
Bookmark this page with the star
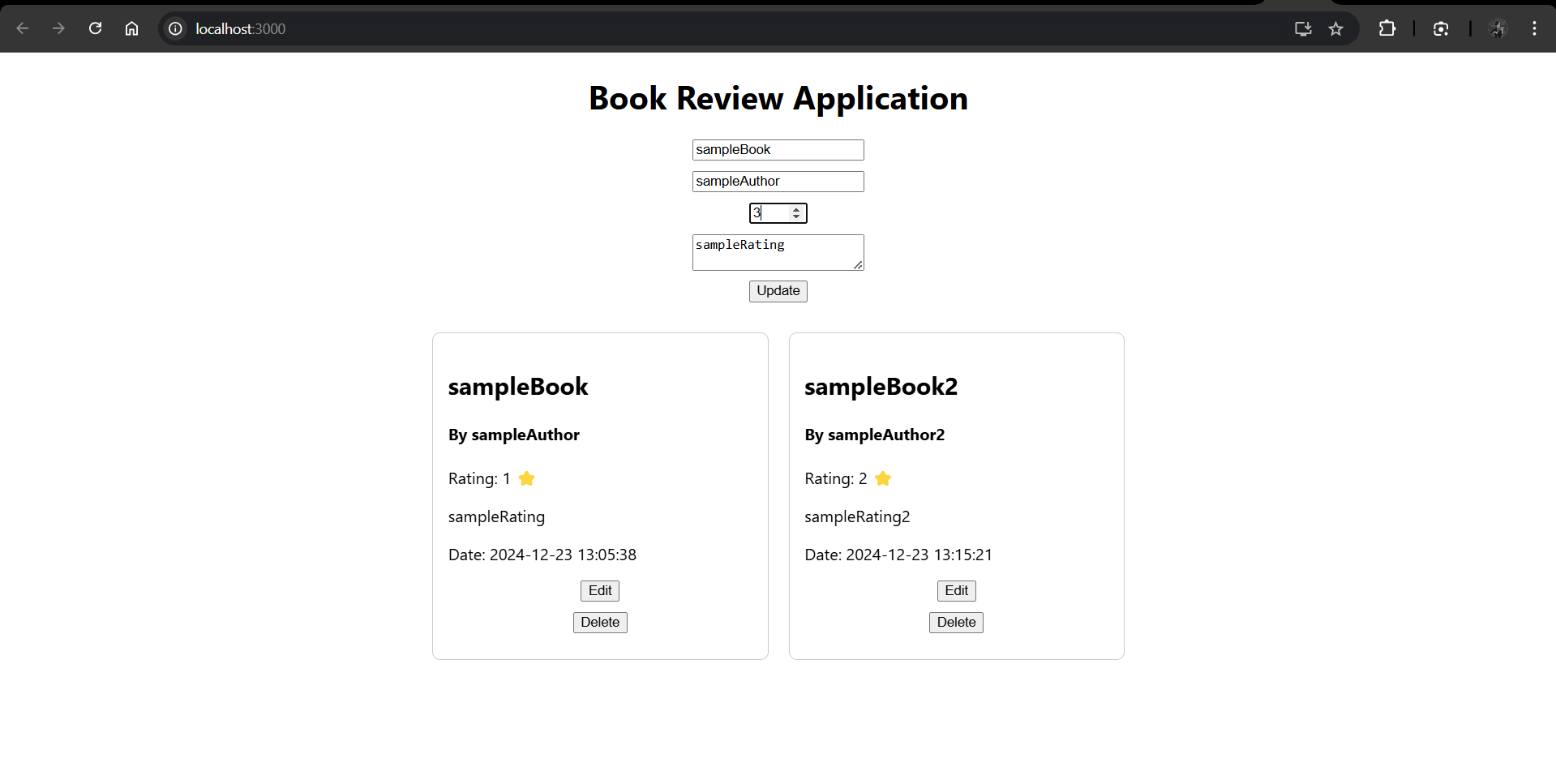coord(1336,28)
